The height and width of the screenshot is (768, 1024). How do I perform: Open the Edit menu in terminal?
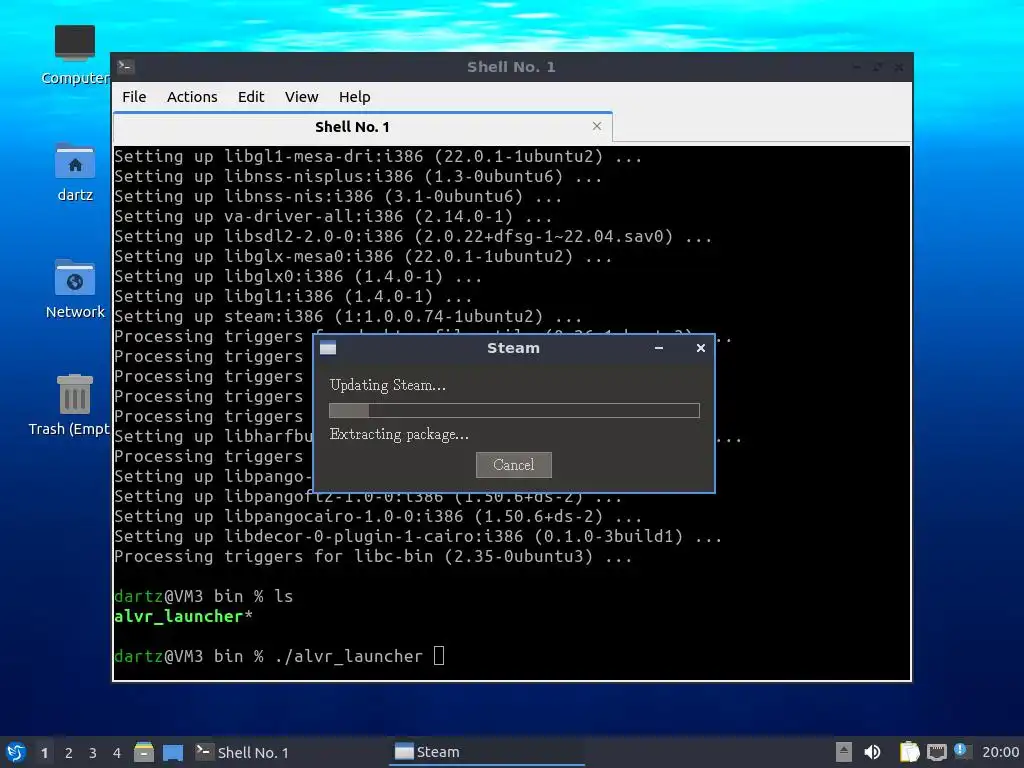(x=251, y=97)
